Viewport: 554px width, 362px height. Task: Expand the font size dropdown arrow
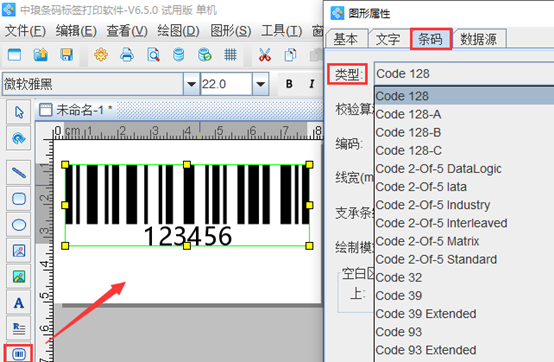[x=260, y=84]
